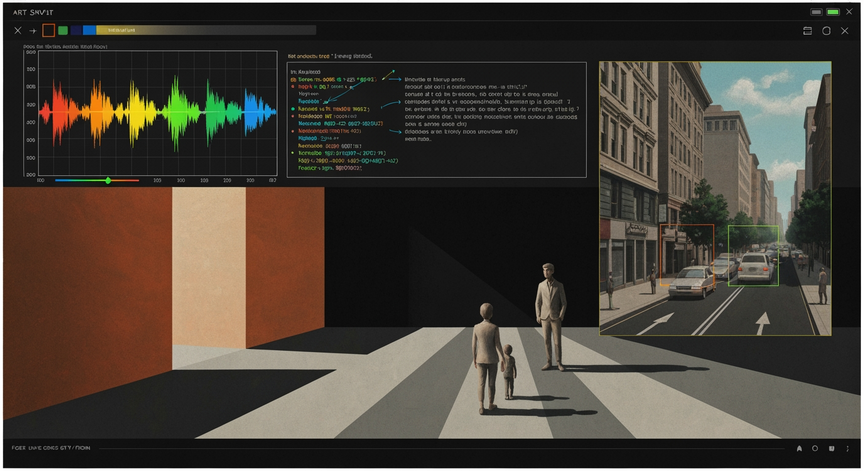This screenshot has width=864, height=471.
Task: Open the city street image preview
Action: coord(715,198)
